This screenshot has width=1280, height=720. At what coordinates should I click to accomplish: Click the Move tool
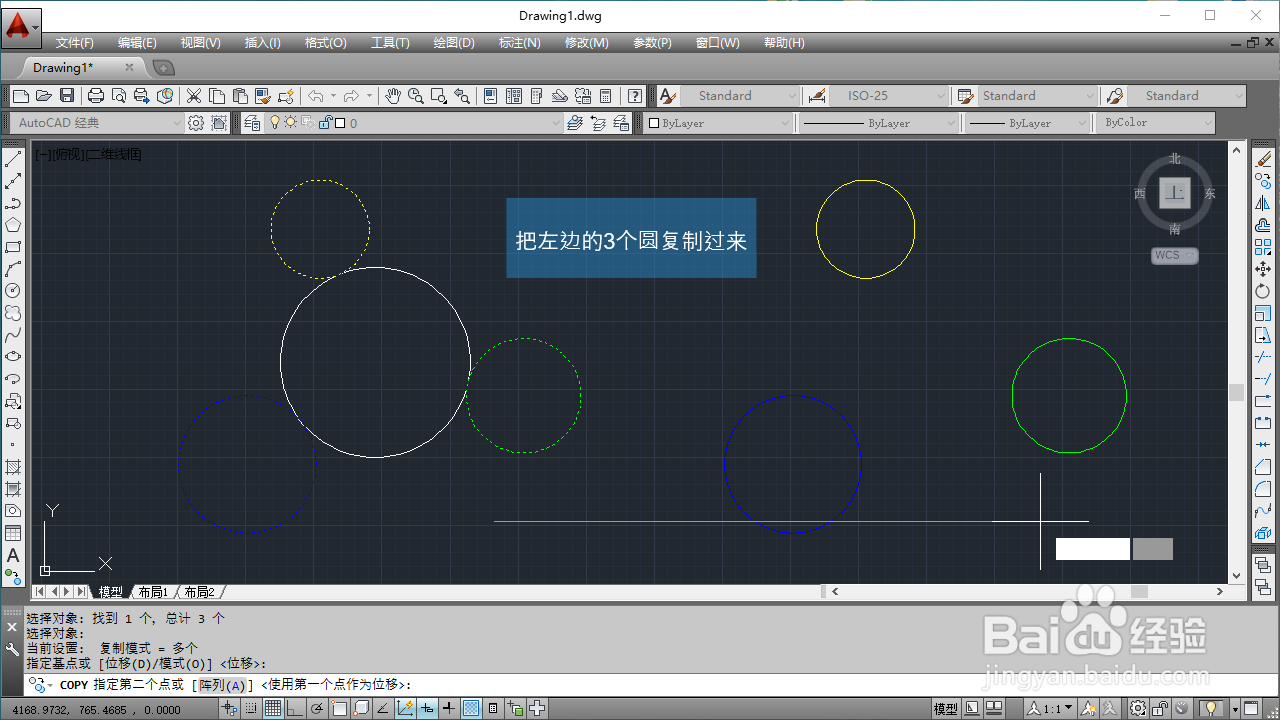tap(1263, 269)
